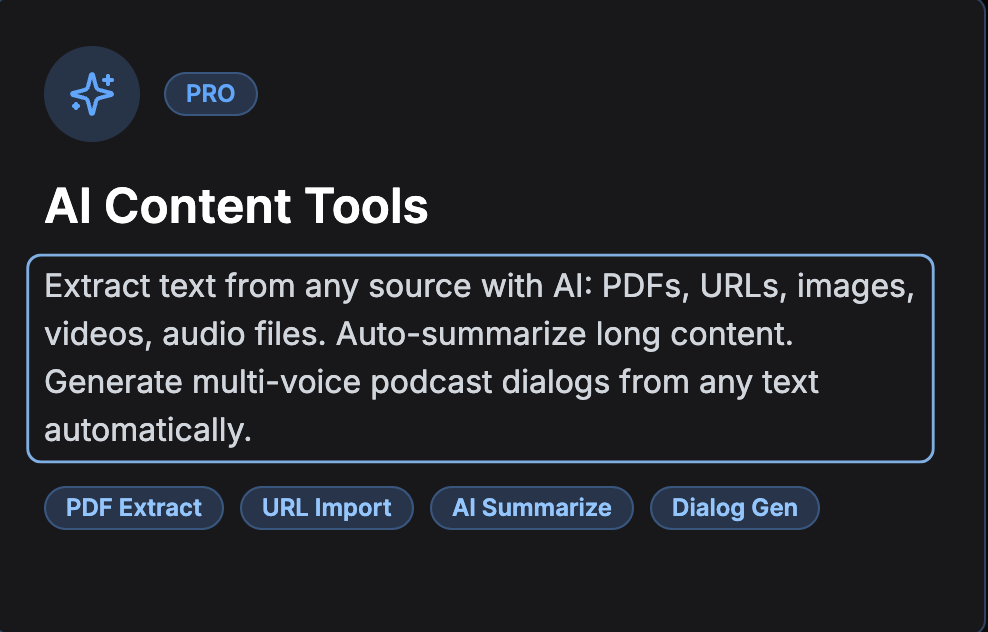Tap the AI Summarize tag pill
Screen dimensions: 988x632
pos(531,507)
